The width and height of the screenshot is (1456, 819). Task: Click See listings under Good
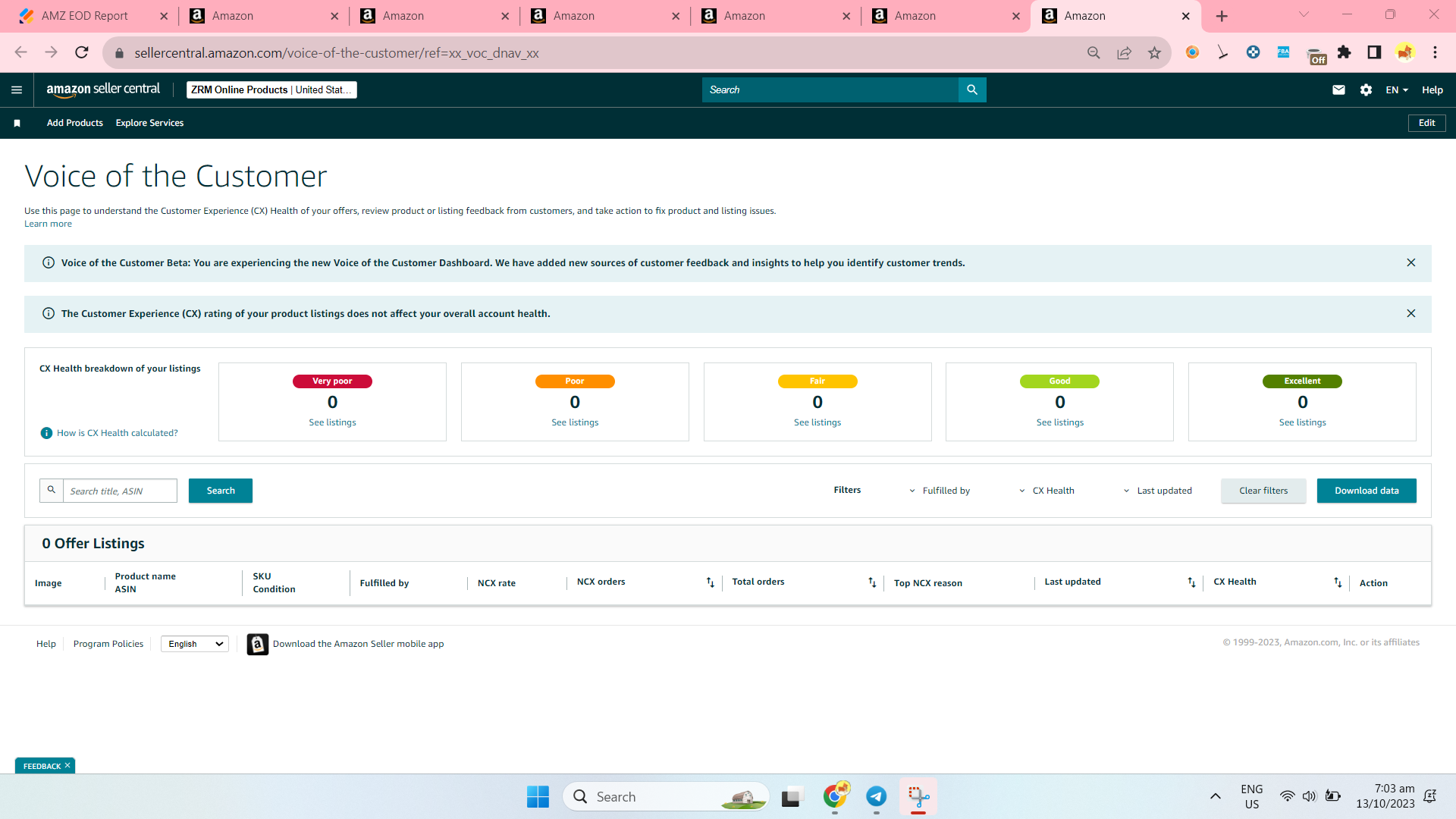click(x=1060, y=422)
